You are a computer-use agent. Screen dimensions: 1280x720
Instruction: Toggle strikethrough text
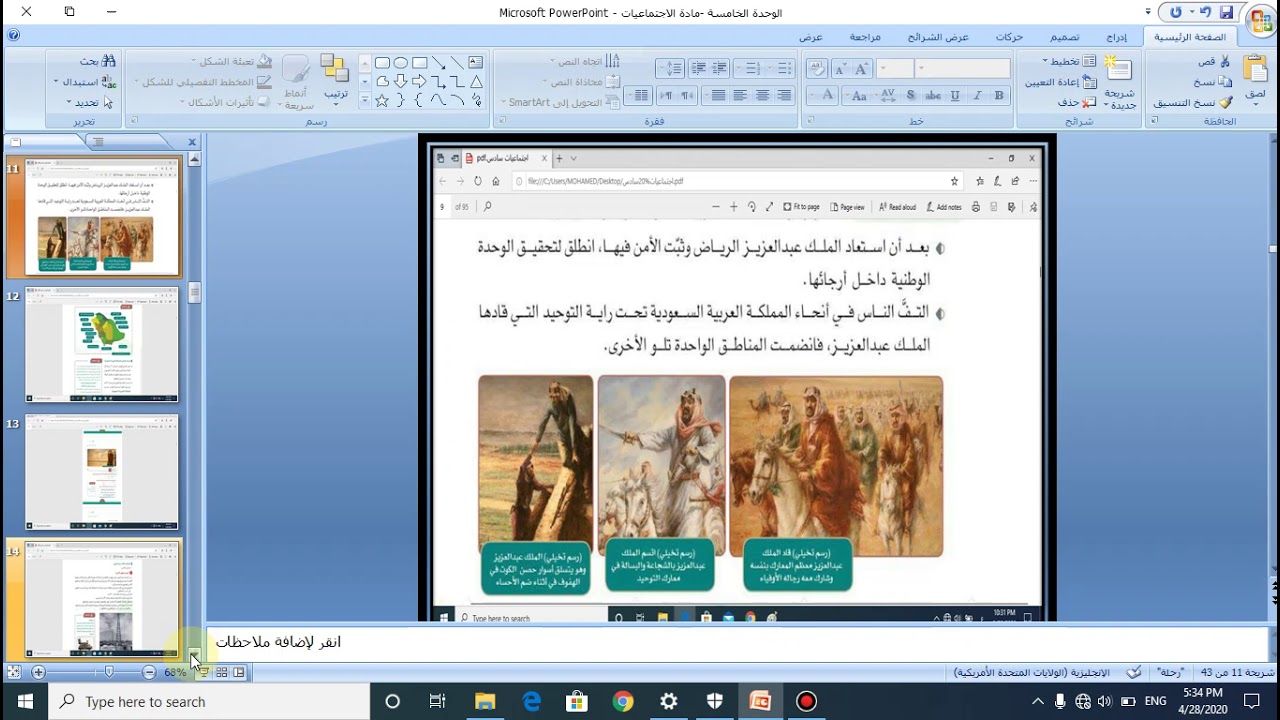click(933, 95)
